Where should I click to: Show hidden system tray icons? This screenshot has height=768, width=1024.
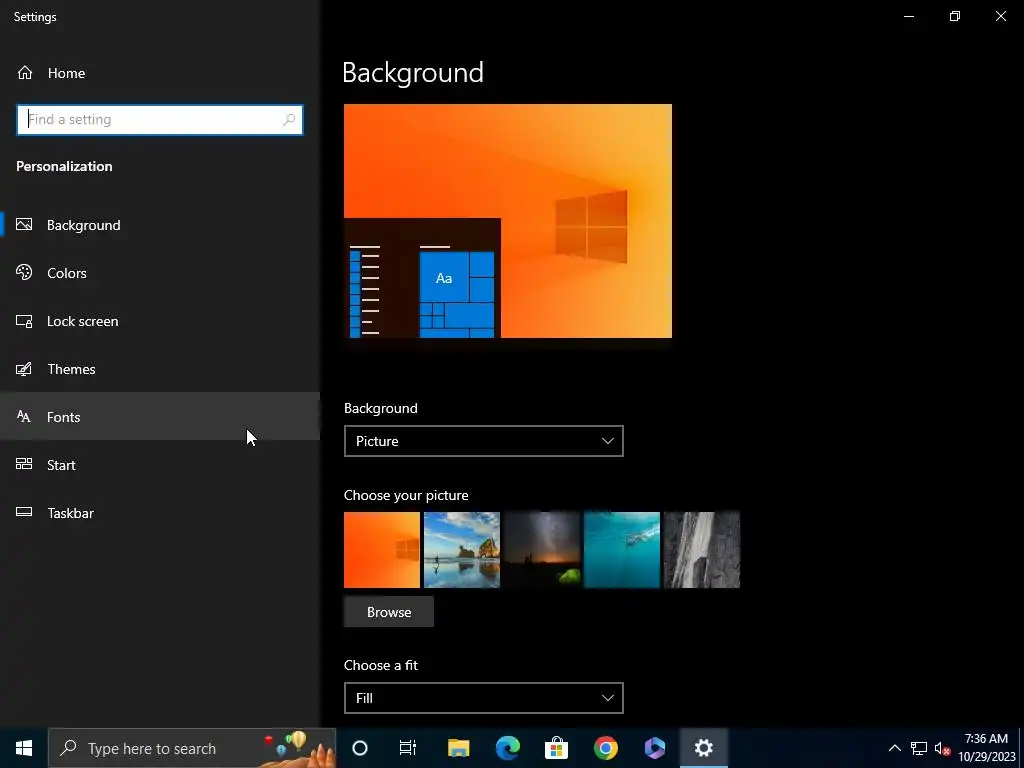[x=895, y=748]
